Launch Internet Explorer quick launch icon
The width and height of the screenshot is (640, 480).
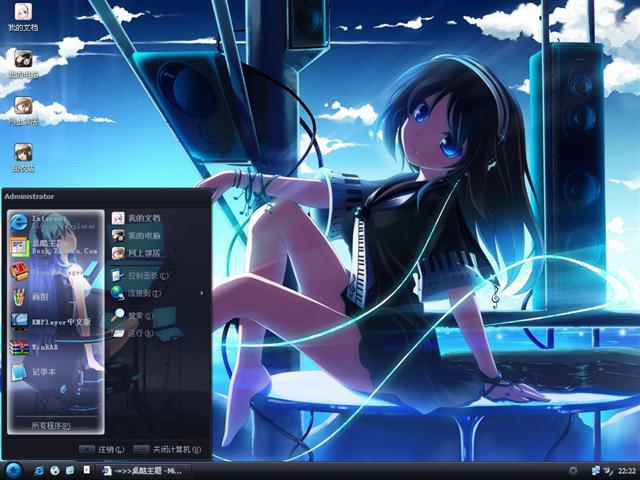(x=39, y=471)
